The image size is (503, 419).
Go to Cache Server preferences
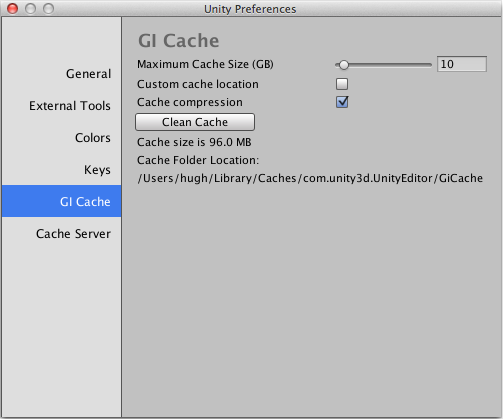pos(73,234)
